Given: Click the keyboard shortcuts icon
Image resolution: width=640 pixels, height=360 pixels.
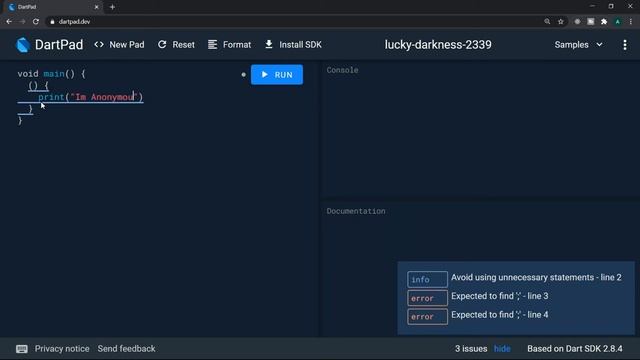Looking at the screenshot, I should [x=22, y=349].
